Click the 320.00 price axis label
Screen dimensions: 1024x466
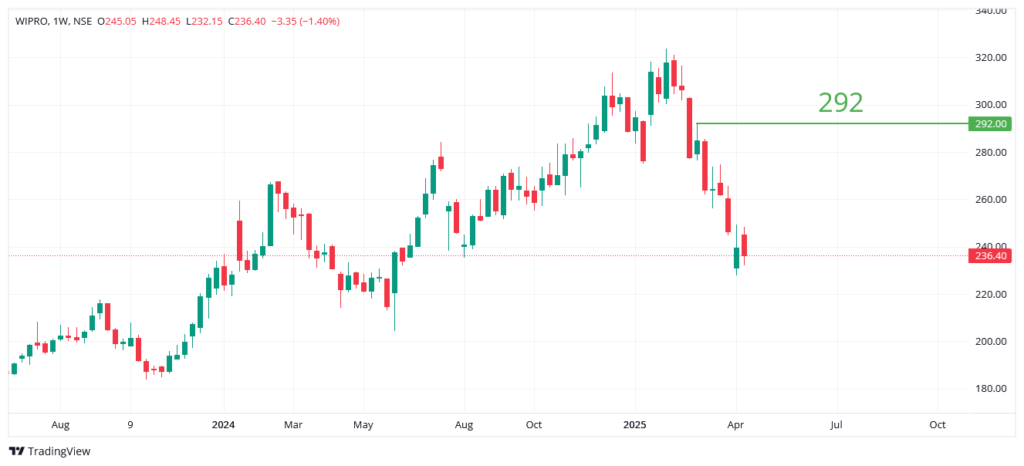990,58
